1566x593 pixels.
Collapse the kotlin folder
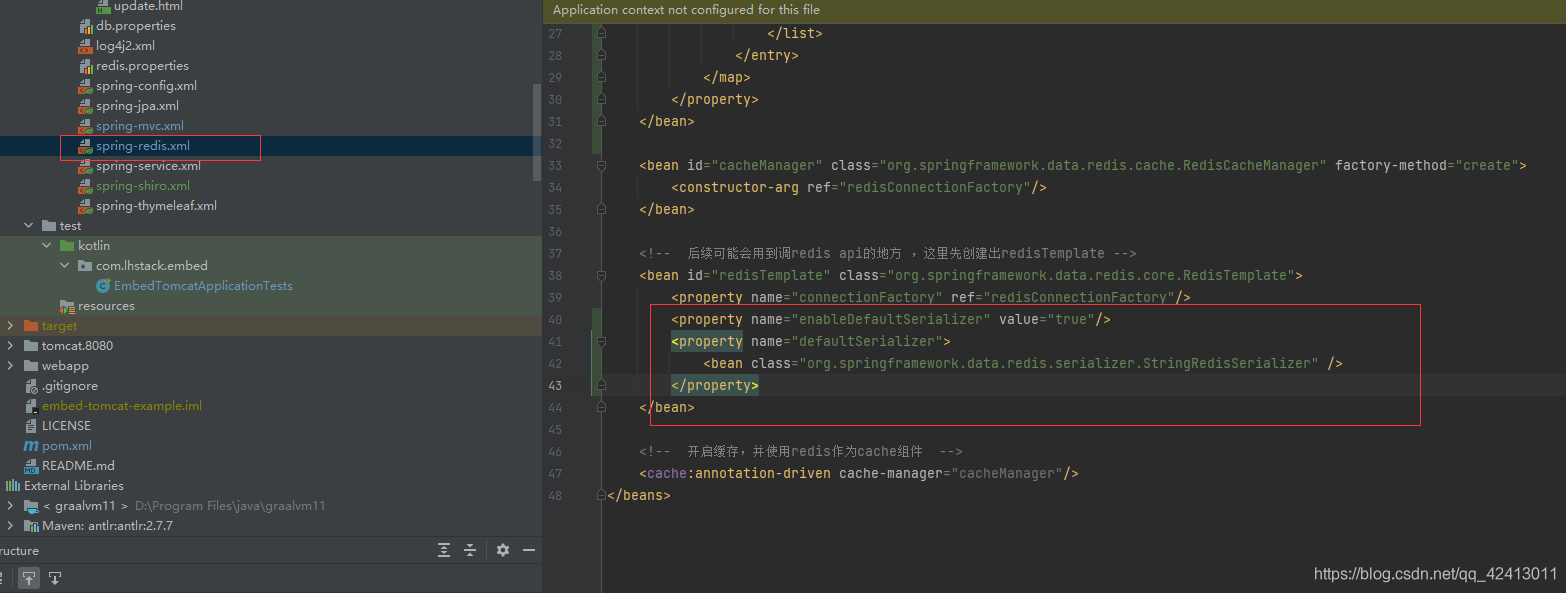47,246
